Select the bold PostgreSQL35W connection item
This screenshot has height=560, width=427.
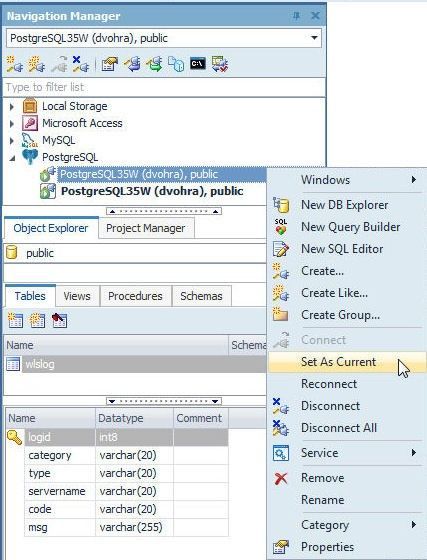pos(152,191)
